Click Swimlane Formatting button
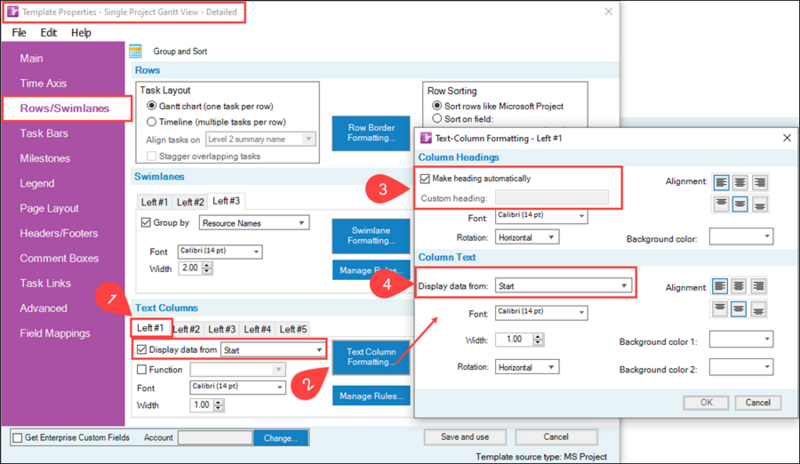 [371, 236]
